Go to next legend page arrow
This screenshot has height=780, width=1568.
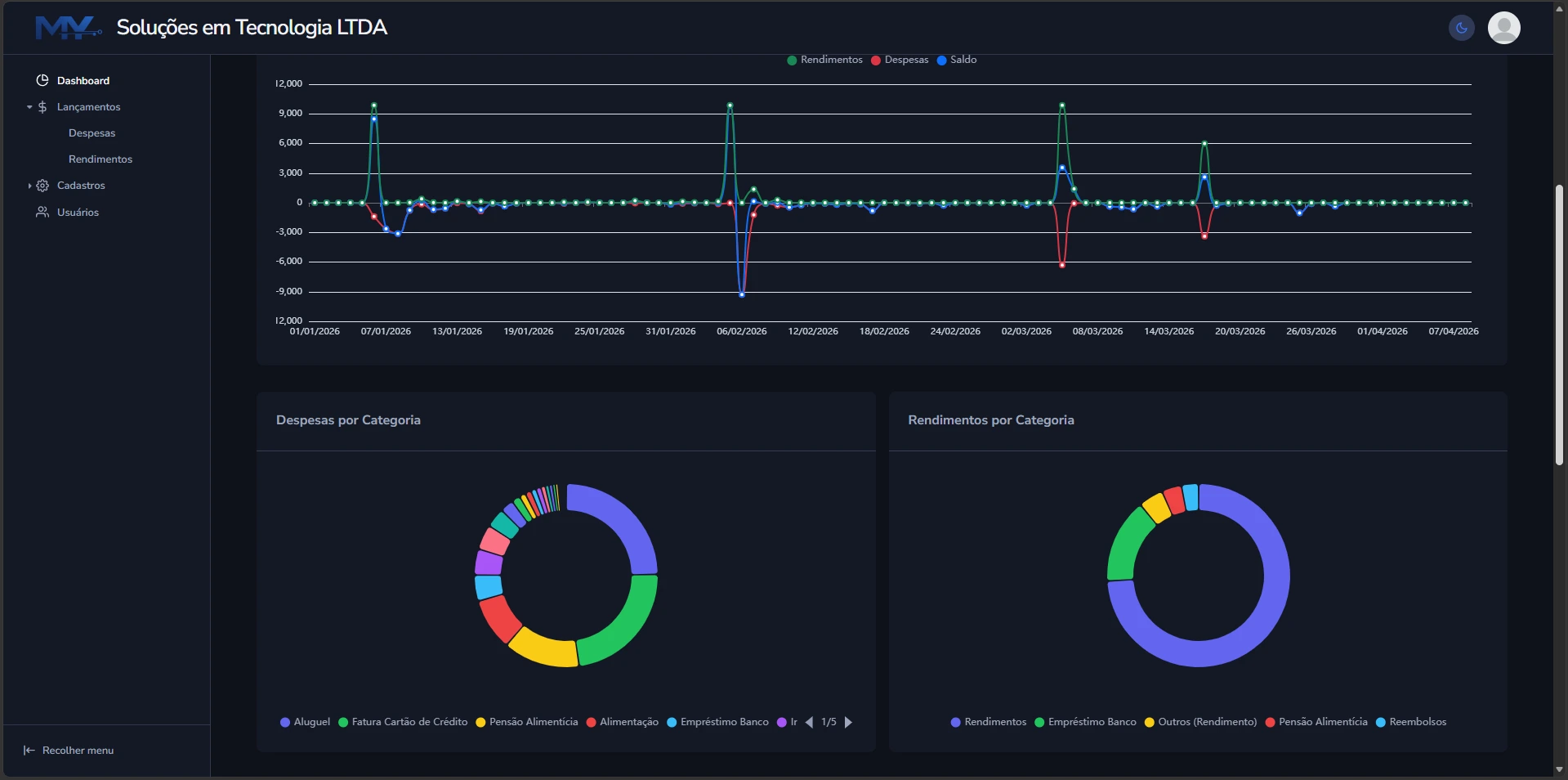click(x=848, y=722)
